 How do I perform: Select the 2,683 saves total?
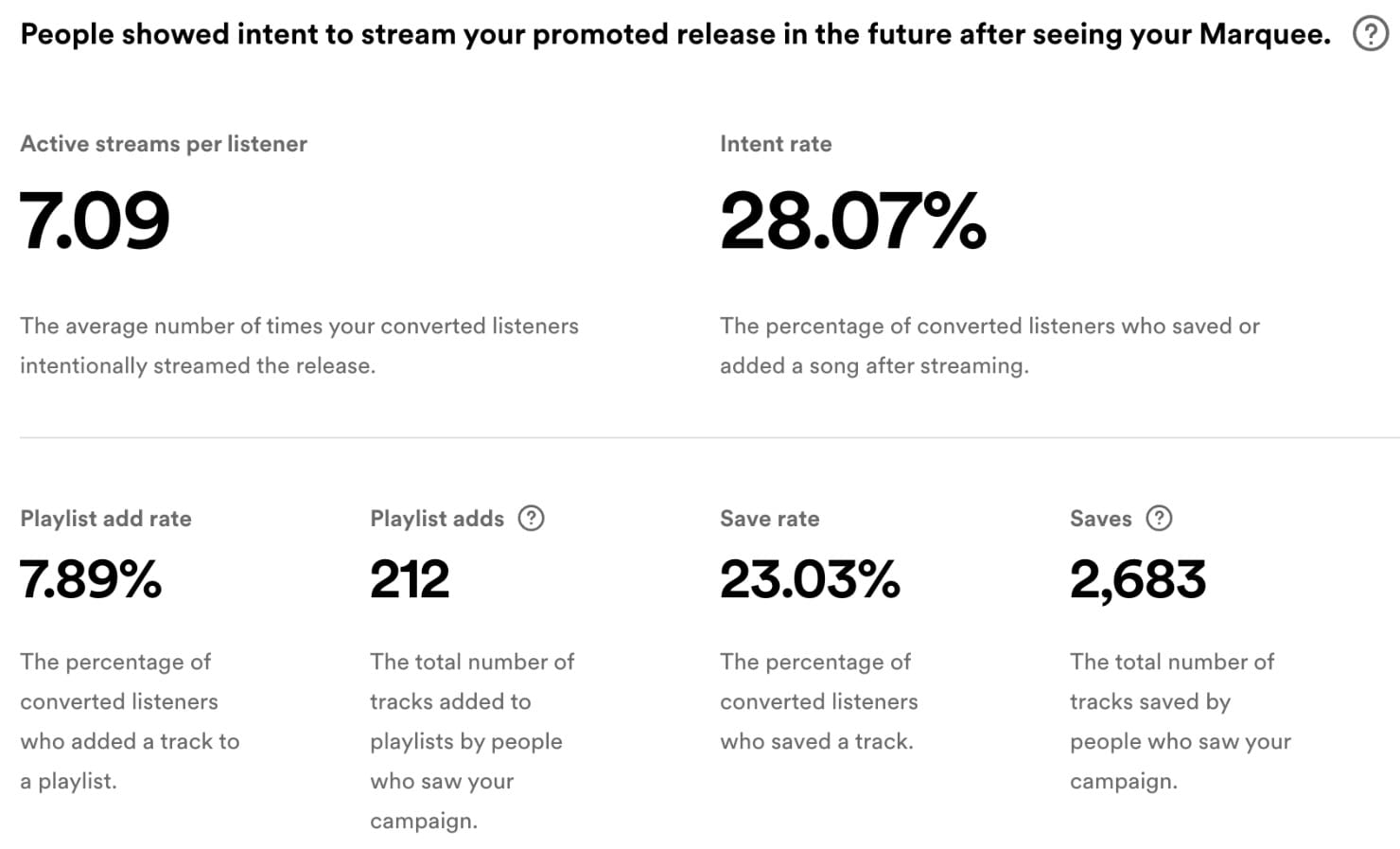1137,579
